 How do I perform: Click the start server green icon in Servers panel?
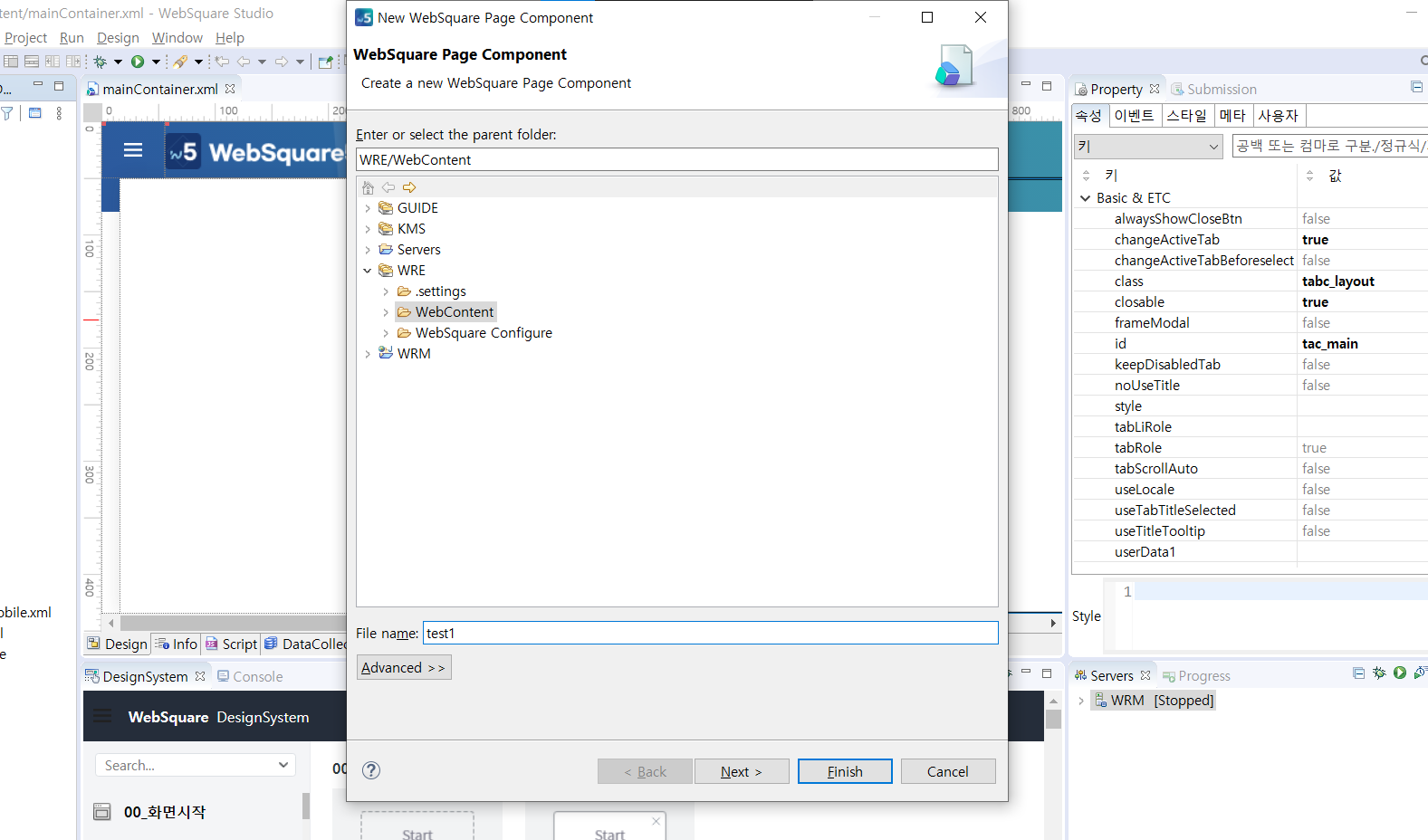1400,673
